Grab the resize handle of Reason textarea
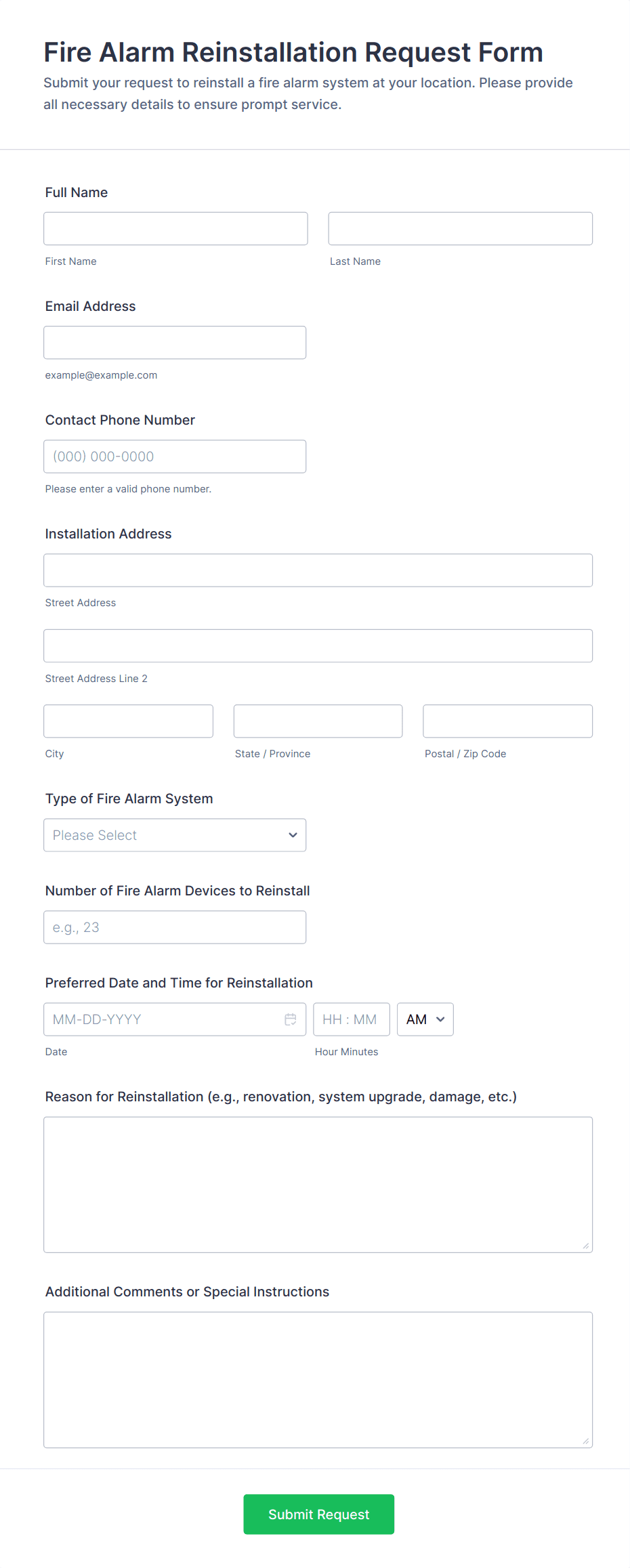The width and height of the screenshot is (630, 1568). click(586, 1246)
